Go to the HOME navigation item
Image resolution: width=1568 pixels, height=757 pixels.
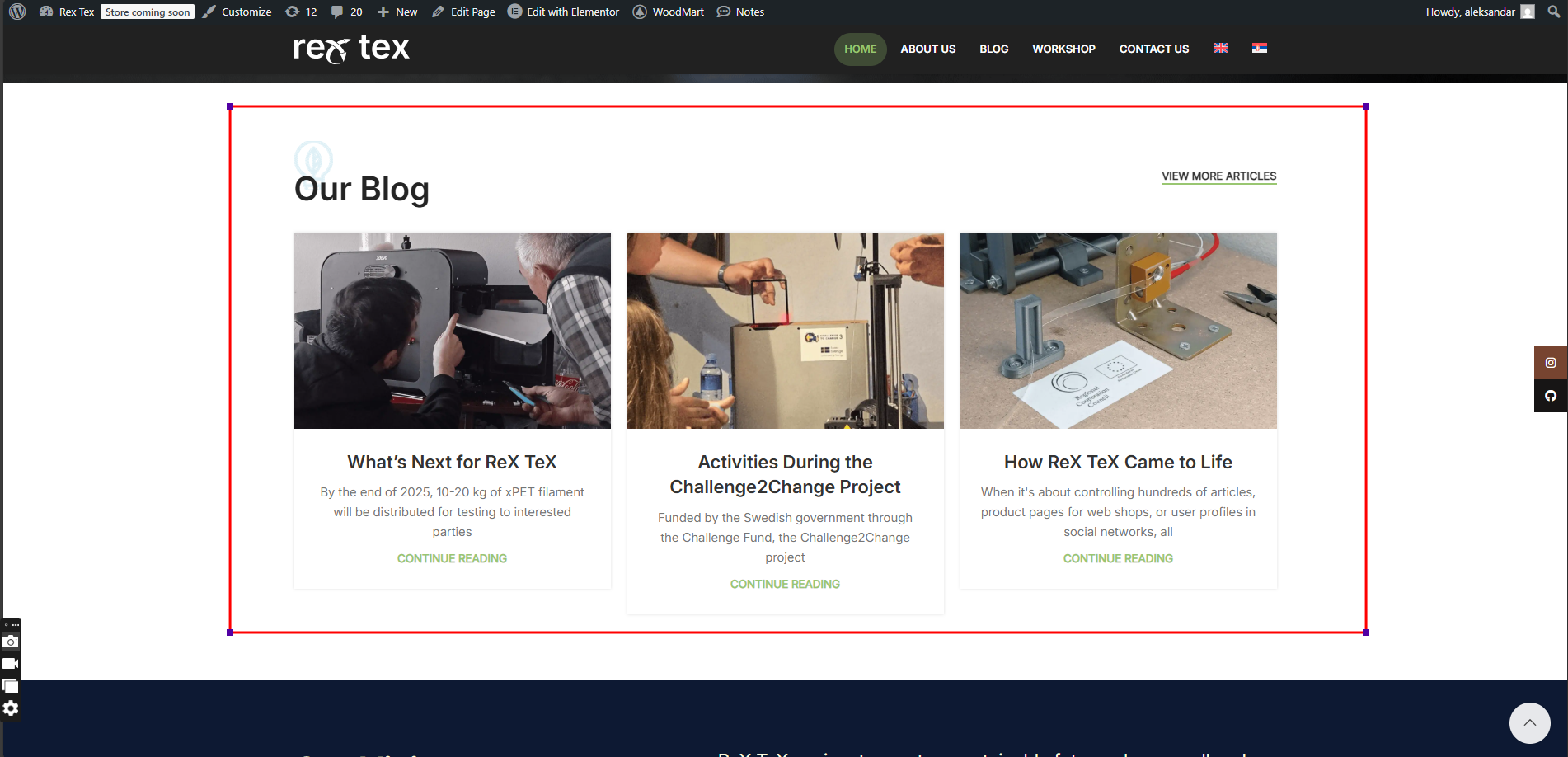click(x=861, y=49)
